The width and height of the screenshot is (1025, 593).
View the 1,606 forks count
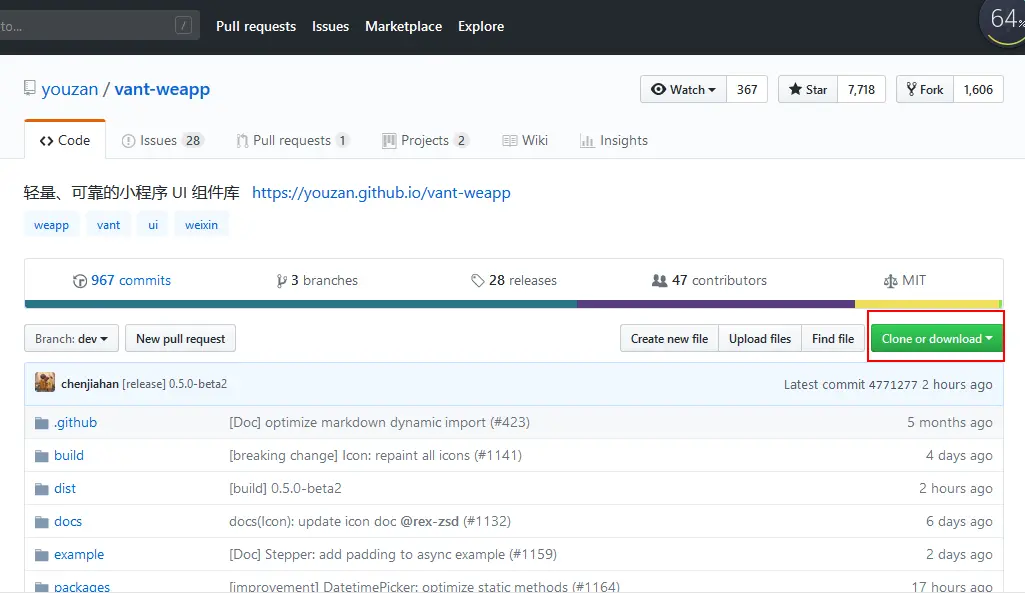point(979,90)
